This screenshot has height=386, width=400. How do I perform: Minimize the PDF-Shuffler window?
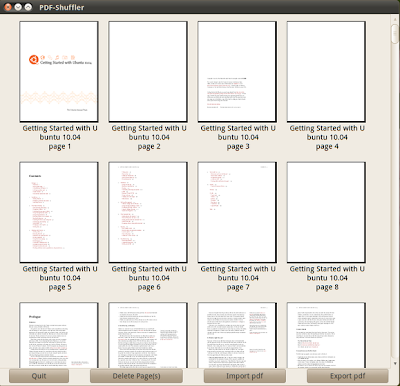point(18,7)
